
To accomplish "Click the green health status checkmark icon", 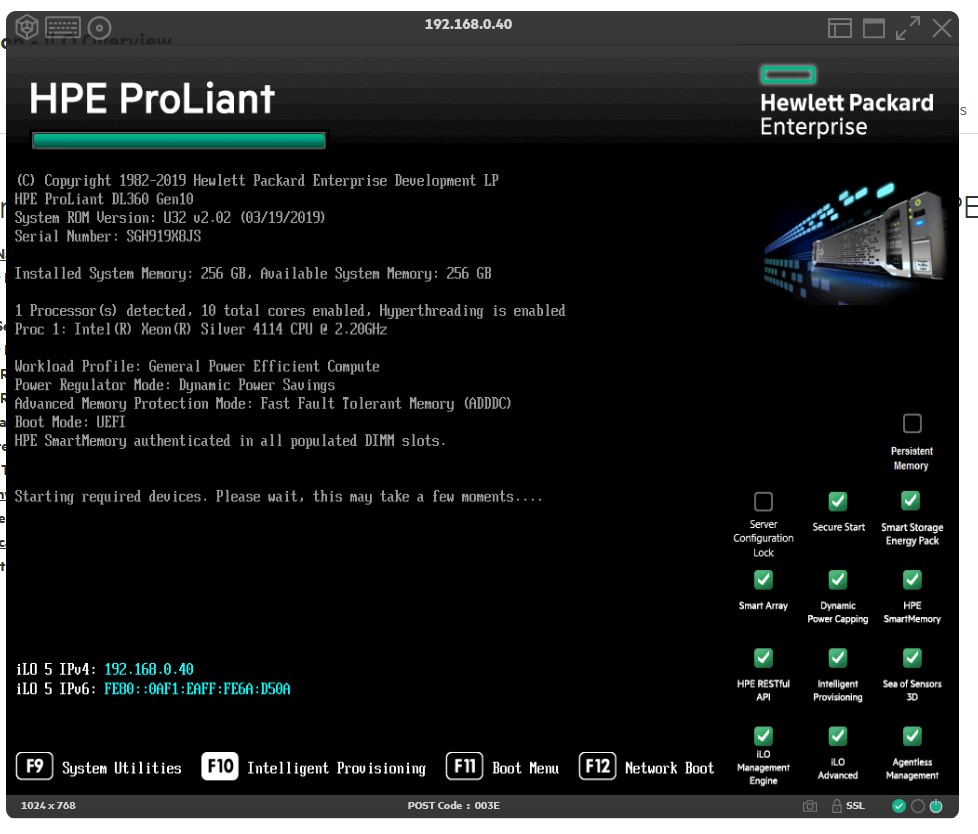I will point(899,806).
